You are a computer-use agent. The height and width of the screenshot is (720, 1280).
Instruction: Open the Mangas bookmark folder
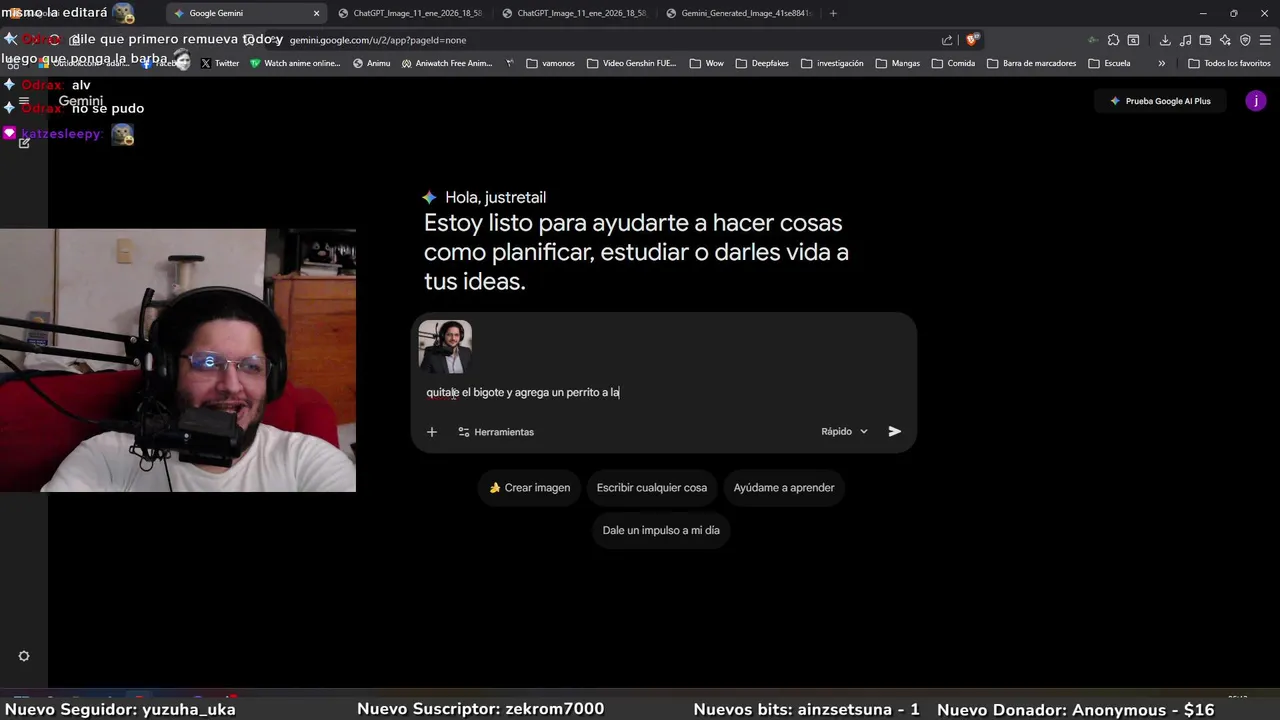click(x=898, y=63)
